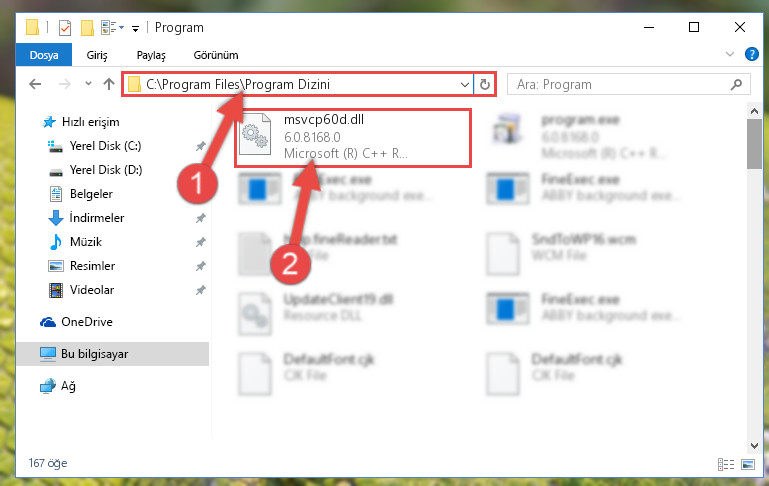769x486 pixels.
Task: Switch to the Görünüm tab
Action: tap(216, 55)
